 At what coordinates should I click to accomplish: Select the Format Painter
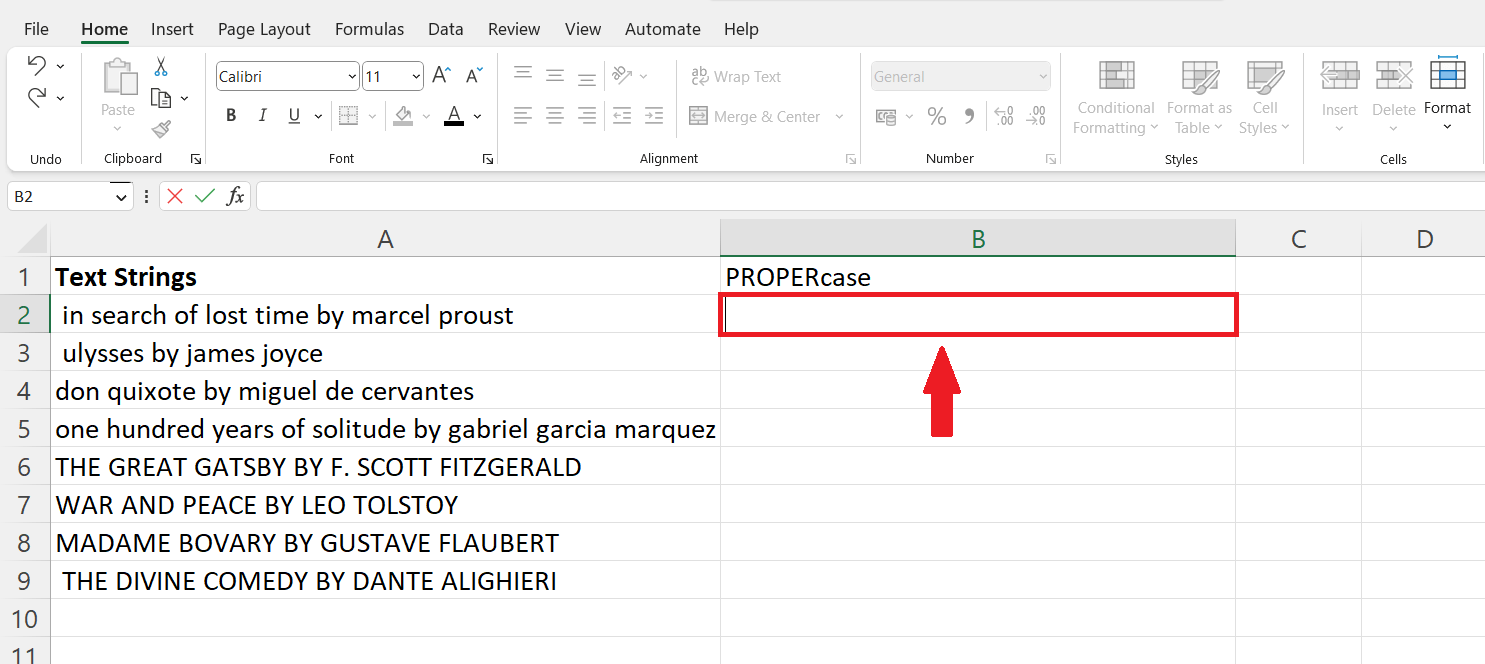(x=160, y=130)
